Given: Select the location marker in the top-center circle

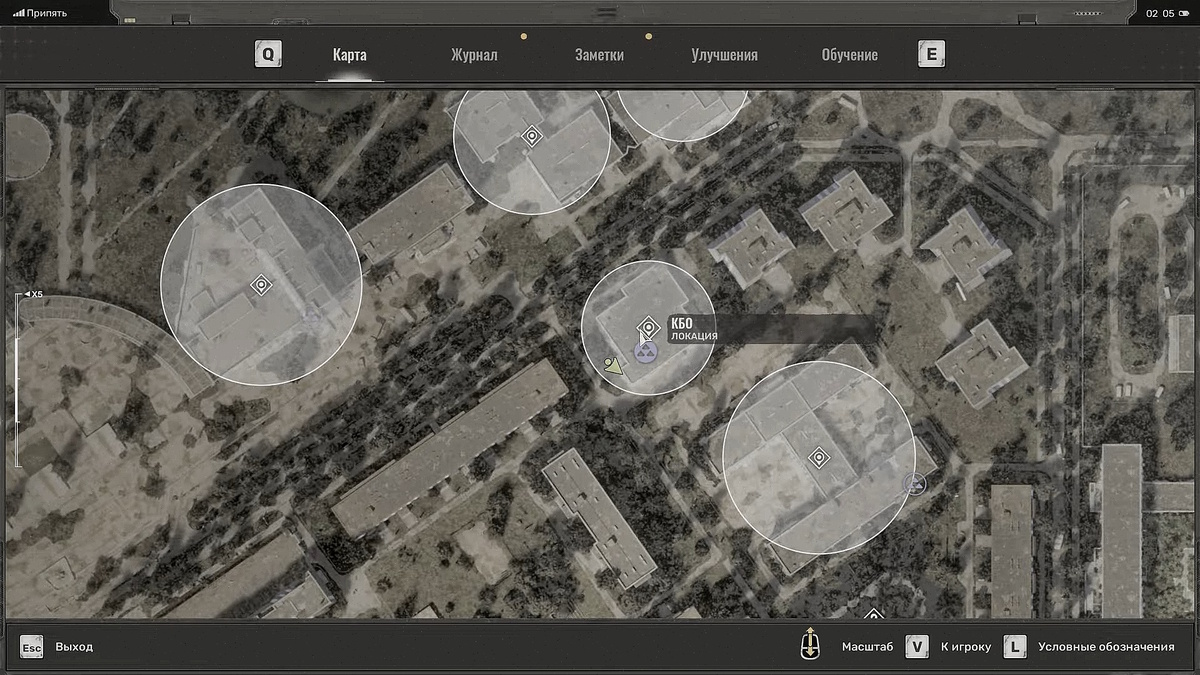Looking at the screenshot, I should tap(532, 136).
